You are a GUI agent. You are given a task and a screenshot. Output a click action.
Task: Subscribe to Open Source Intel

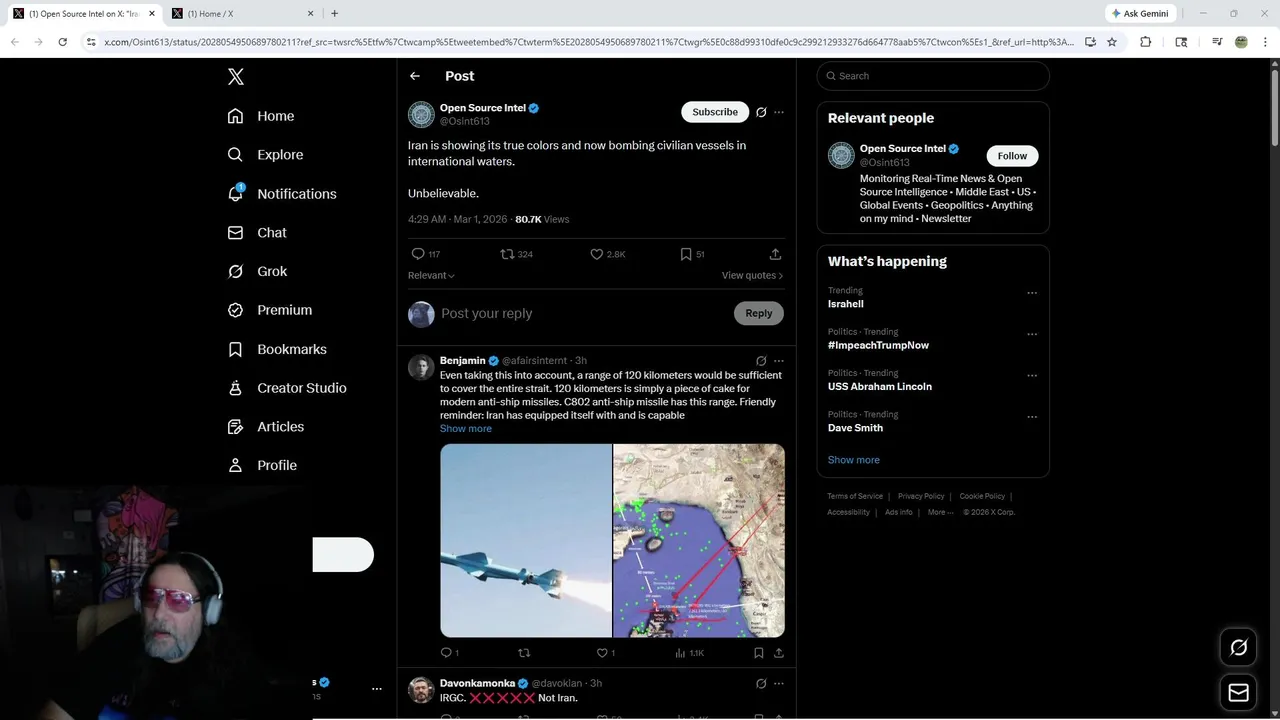[715, 112]
